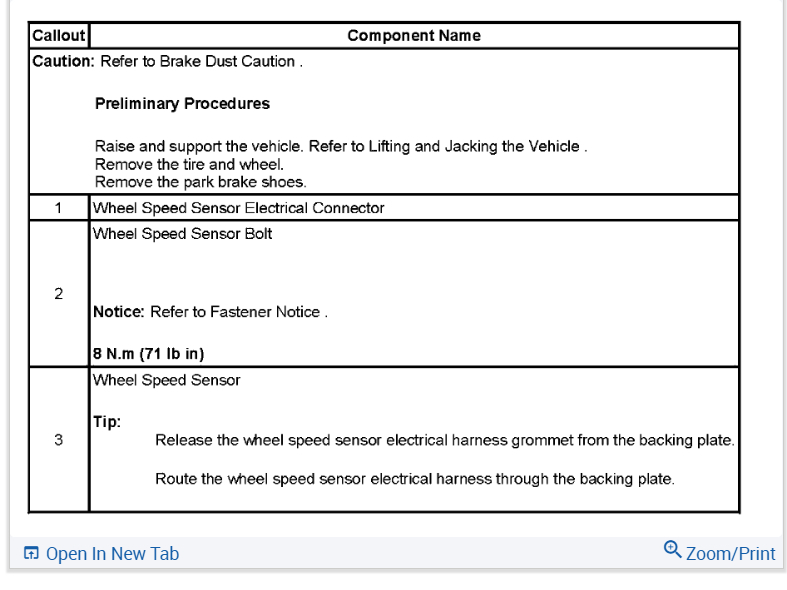The height and width of the screenshot is (590, 787).
Task: Select callout number 1 cell
Action: tap(59, 208)
